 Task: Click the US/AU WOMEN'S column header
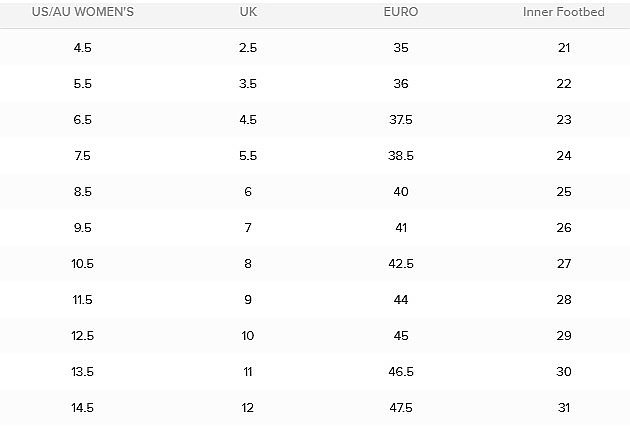83,12
